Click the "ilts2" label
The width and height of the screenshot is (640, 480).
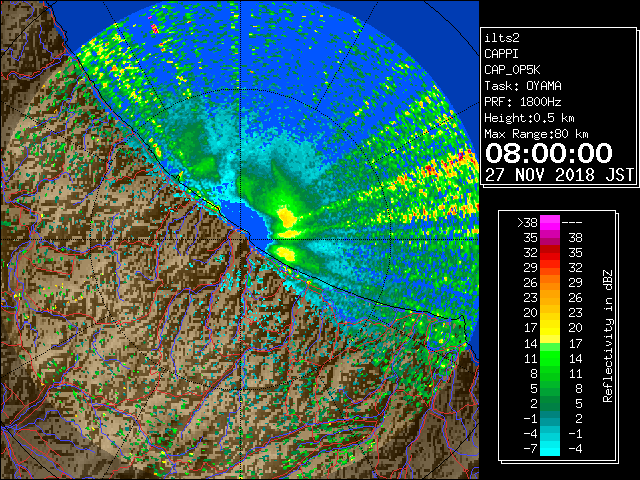502,38
